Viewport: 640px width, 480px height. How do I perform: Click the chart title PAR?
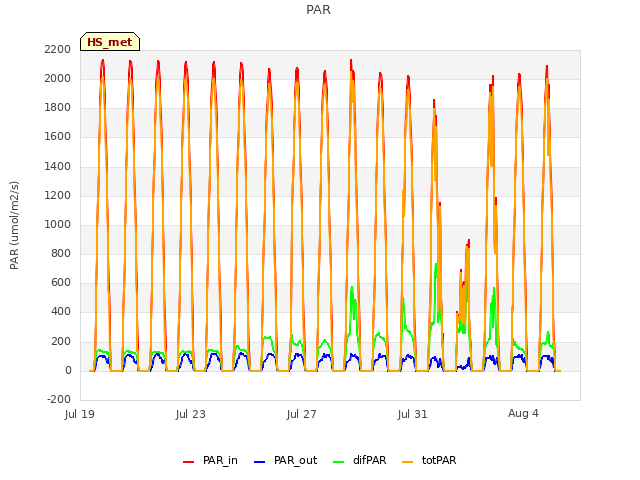tap(318, 9)
